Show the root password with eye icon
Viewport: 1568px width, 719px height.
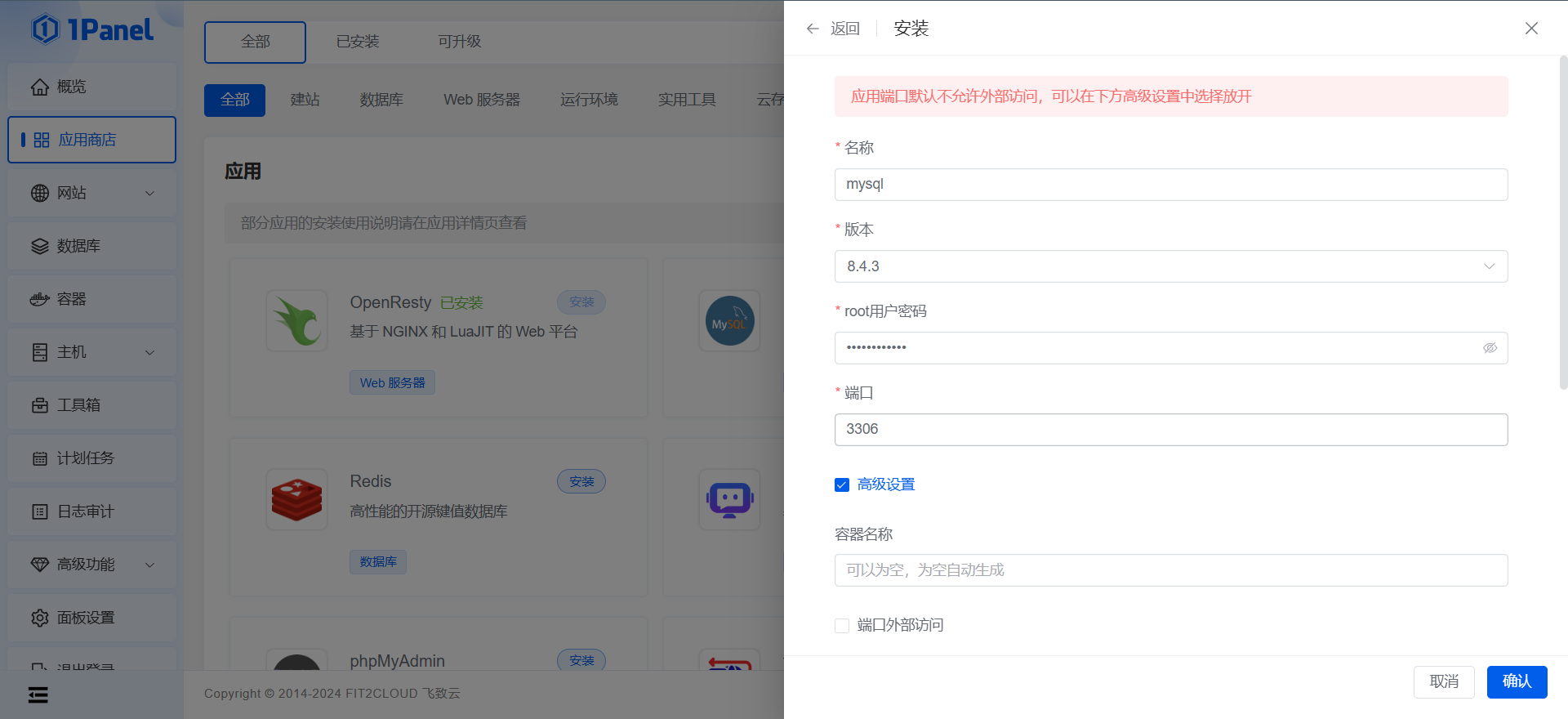point(1490,348)
